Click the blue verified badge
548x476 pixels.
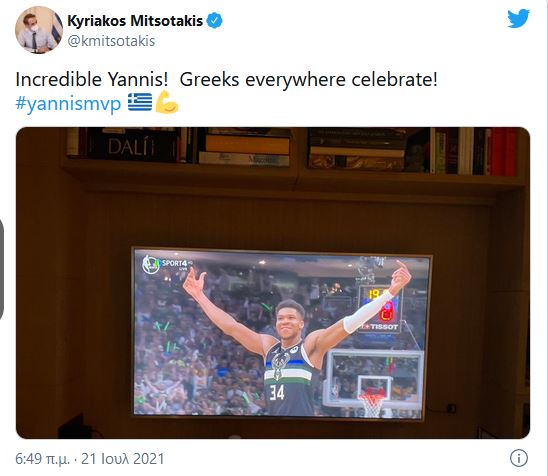pos(214,21)
